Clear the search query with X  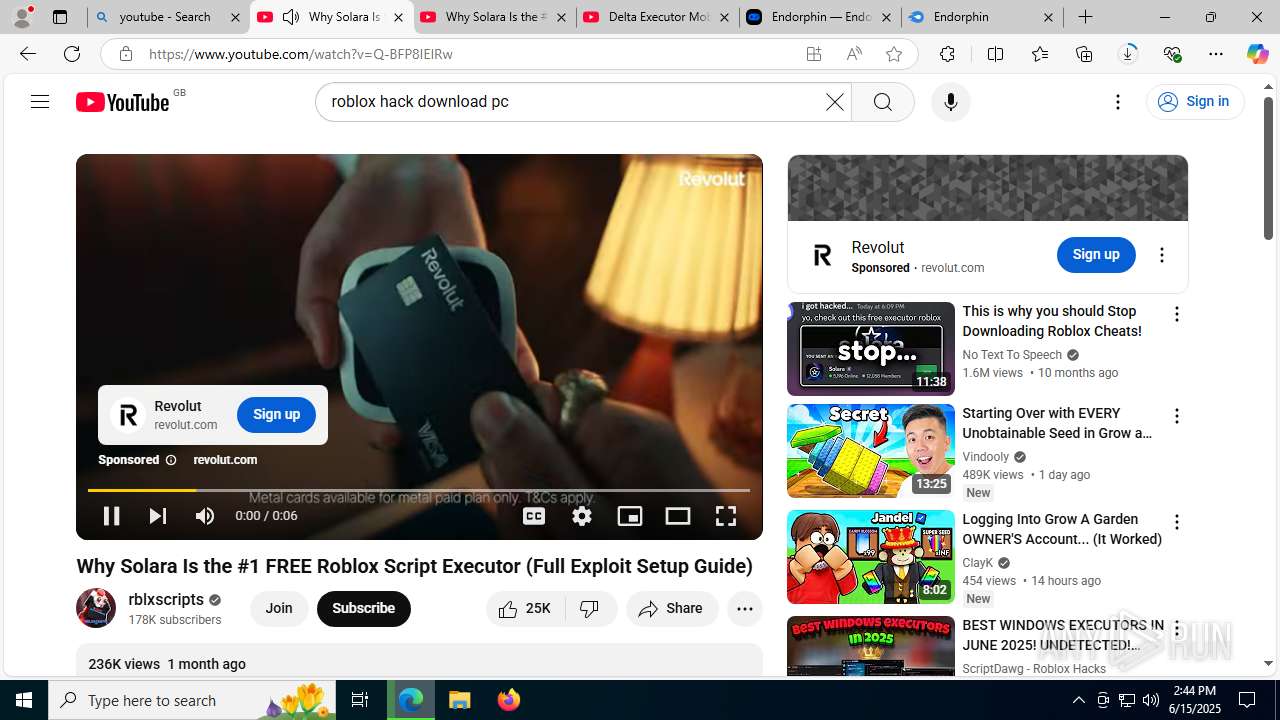coord(834,101)
